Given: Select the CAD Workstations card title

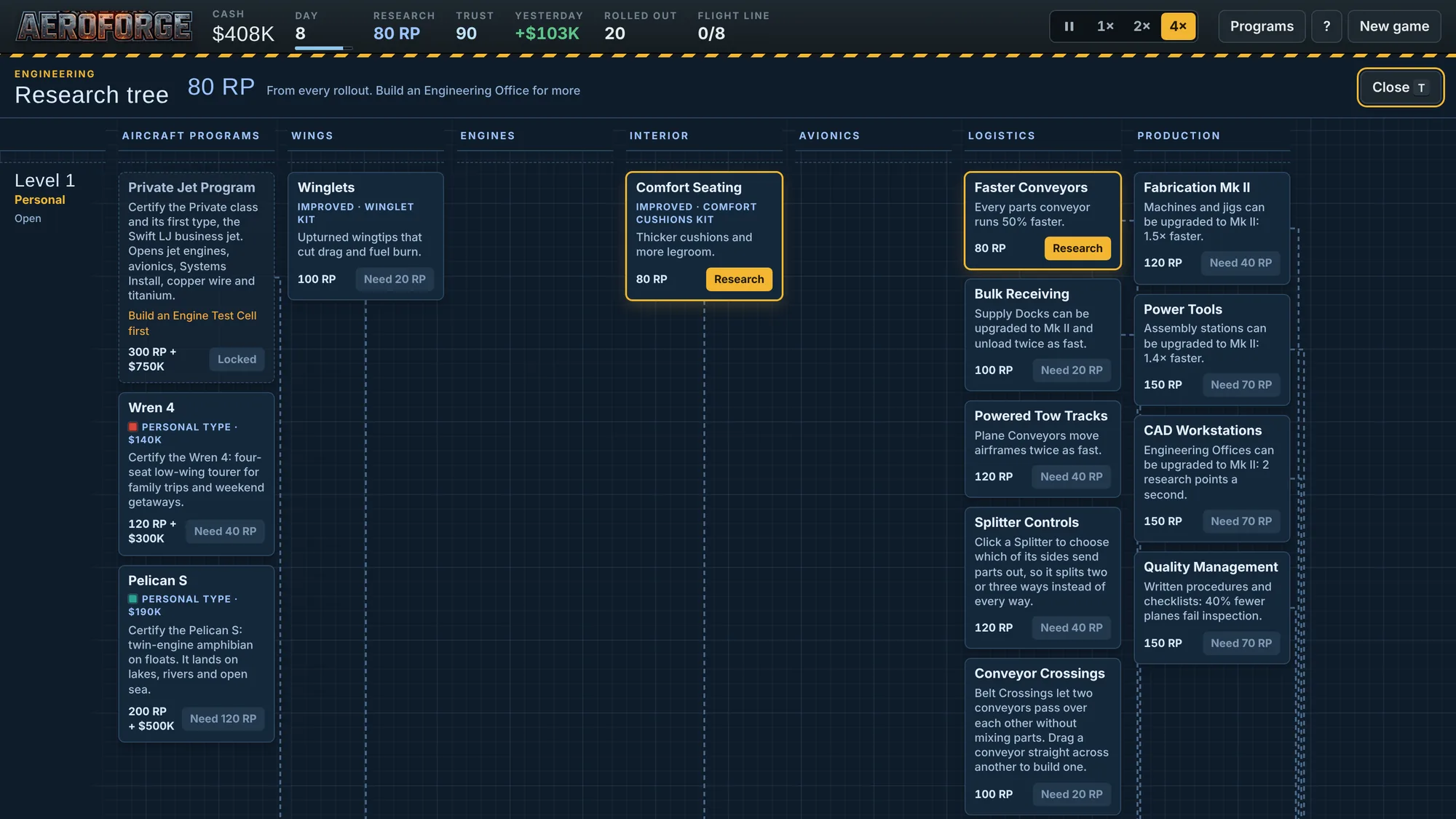Looking at the screenshot, I should coord(1203,431).
